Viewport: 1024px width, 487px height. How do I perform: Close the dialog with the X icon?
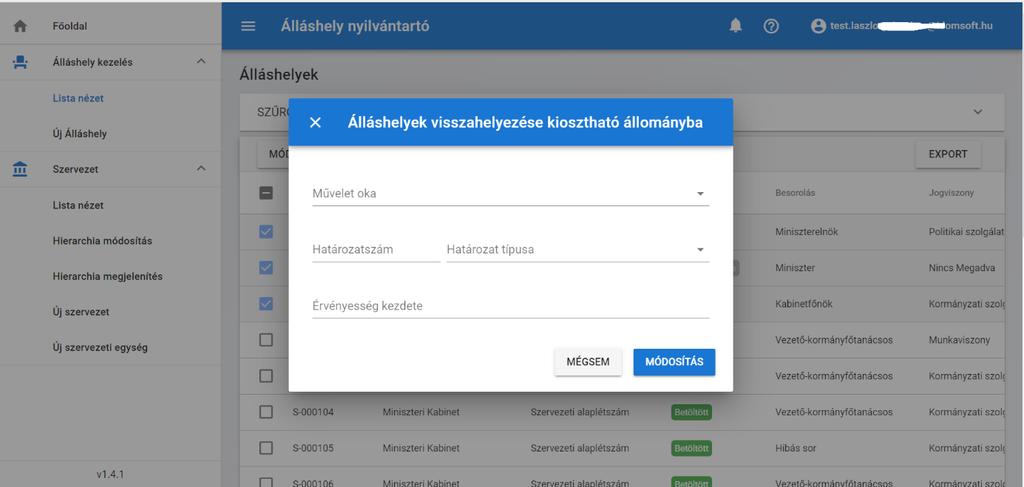[315, 122]
